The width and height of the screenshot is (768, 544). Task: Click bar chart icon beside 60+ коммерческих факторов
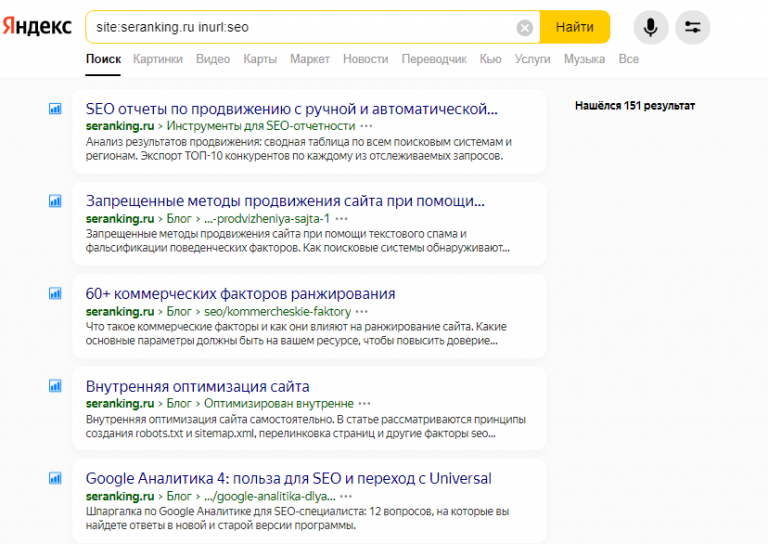(56, 294)
